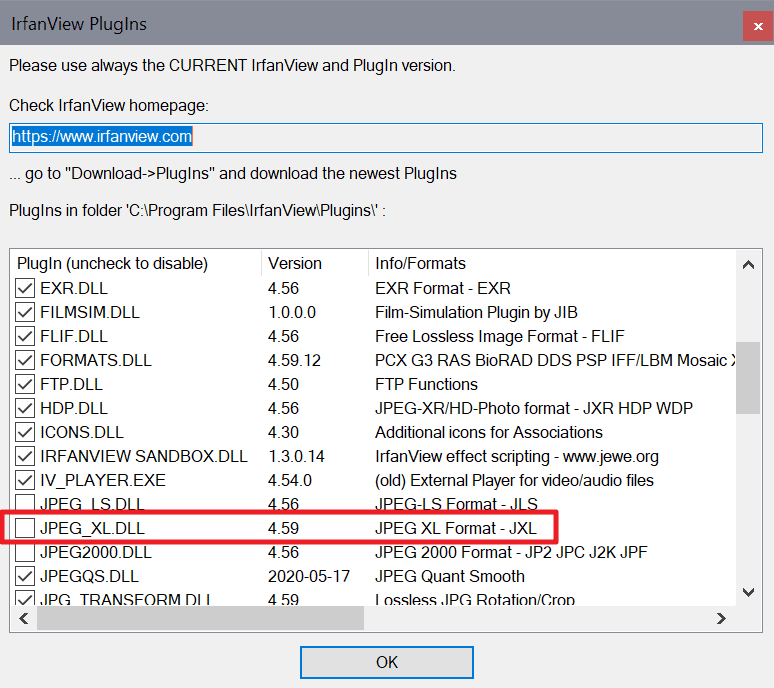Disable the FILMSIM.DLL plugin checkbox

click(25, 312)
